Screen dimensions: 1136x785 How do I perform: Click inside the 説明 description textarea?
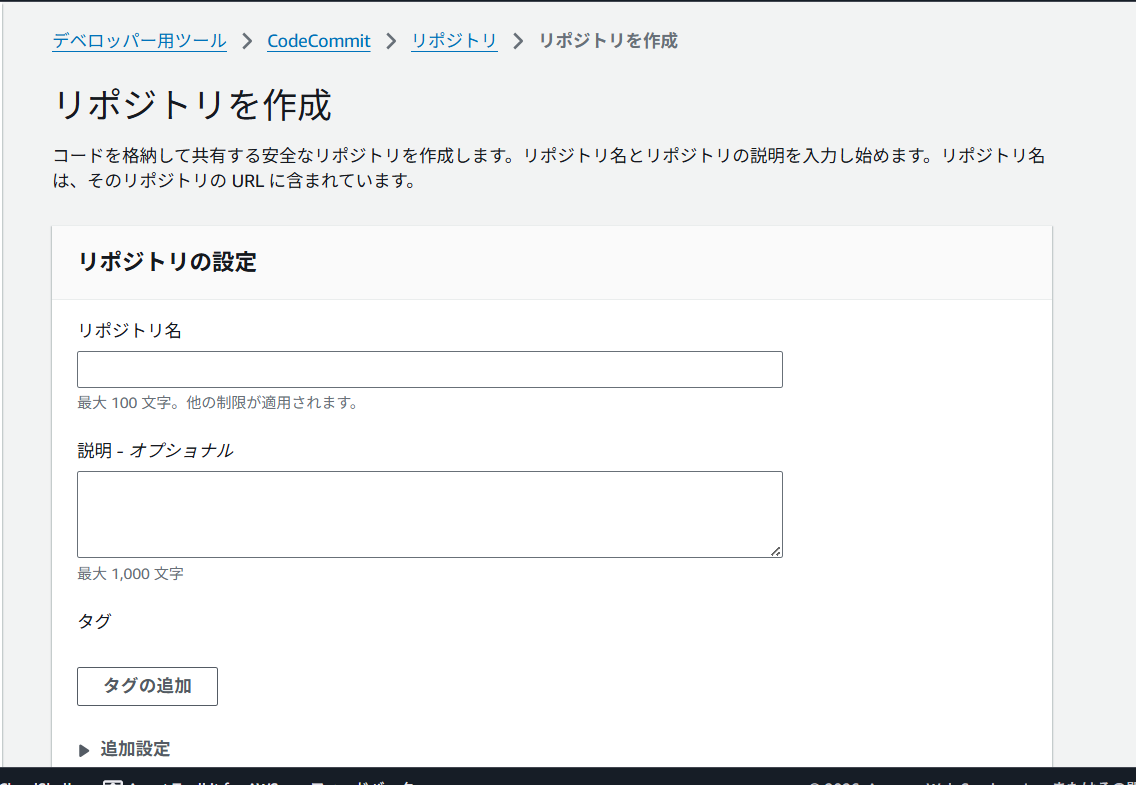pos(430,514)
